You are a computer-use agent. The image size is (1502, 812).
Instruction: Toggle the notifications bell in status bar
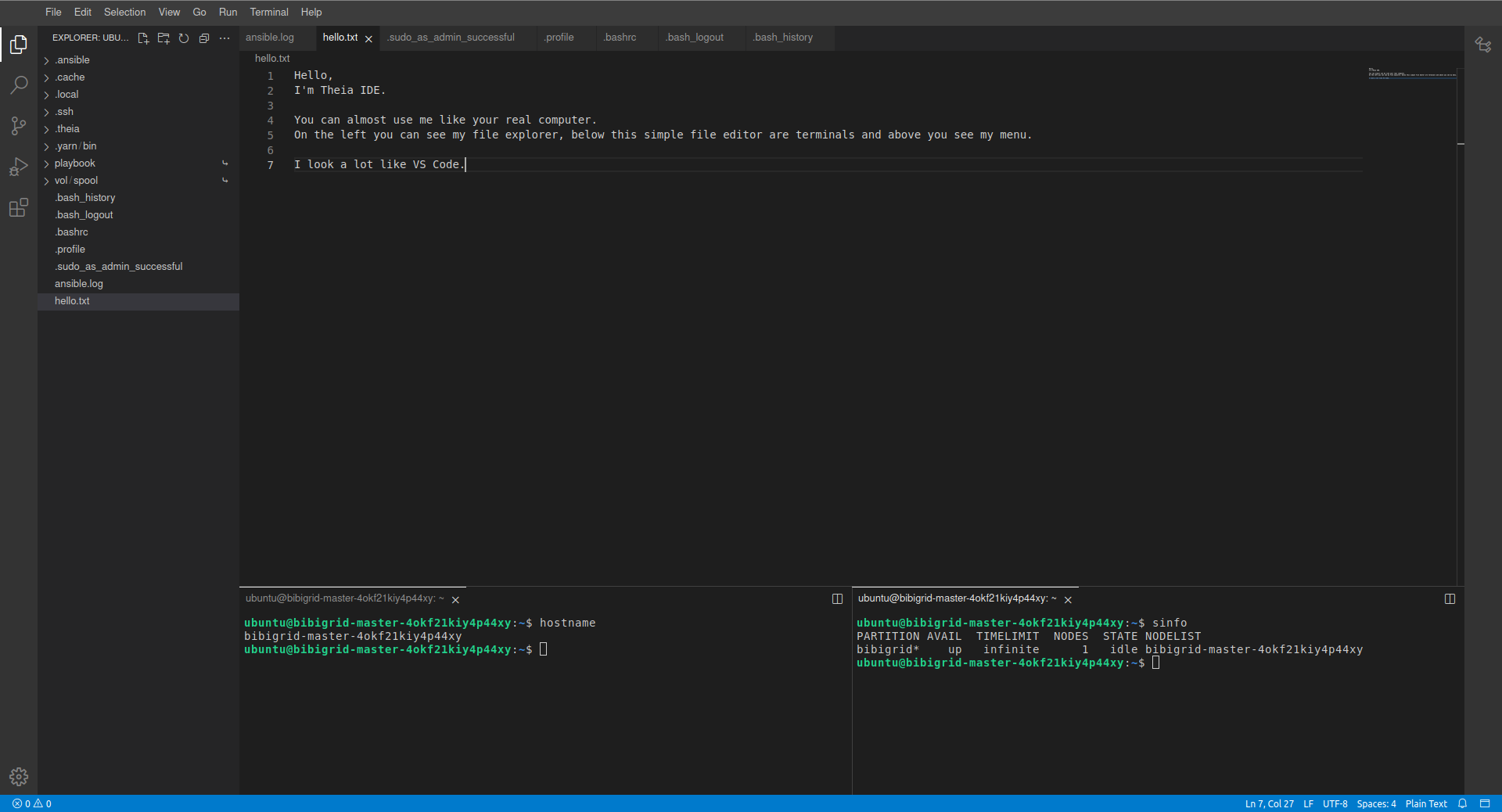coord(1462,803)
